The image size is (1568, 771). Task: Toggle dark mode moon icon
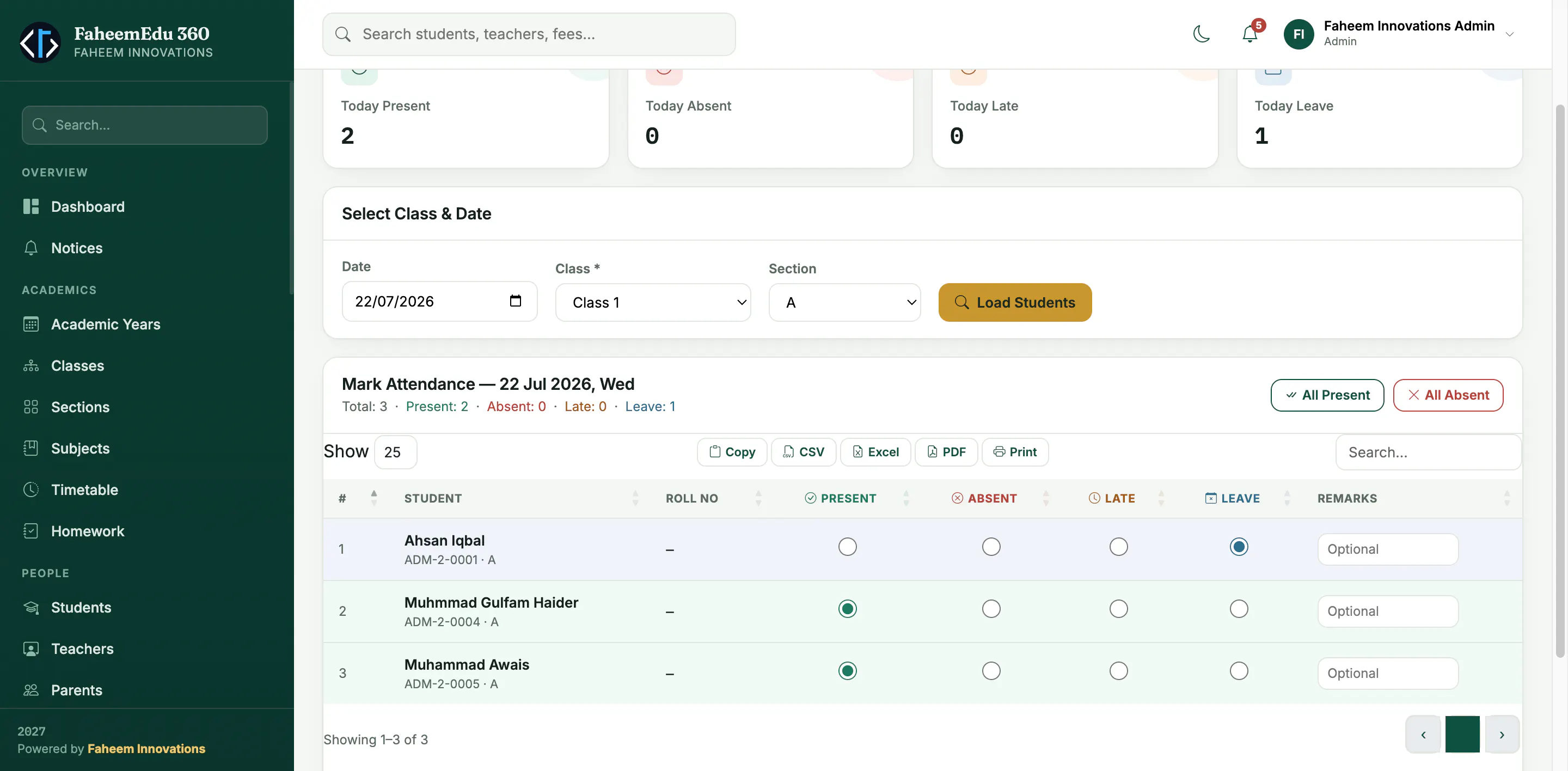pyautogui.click(x=1202, y=33)
